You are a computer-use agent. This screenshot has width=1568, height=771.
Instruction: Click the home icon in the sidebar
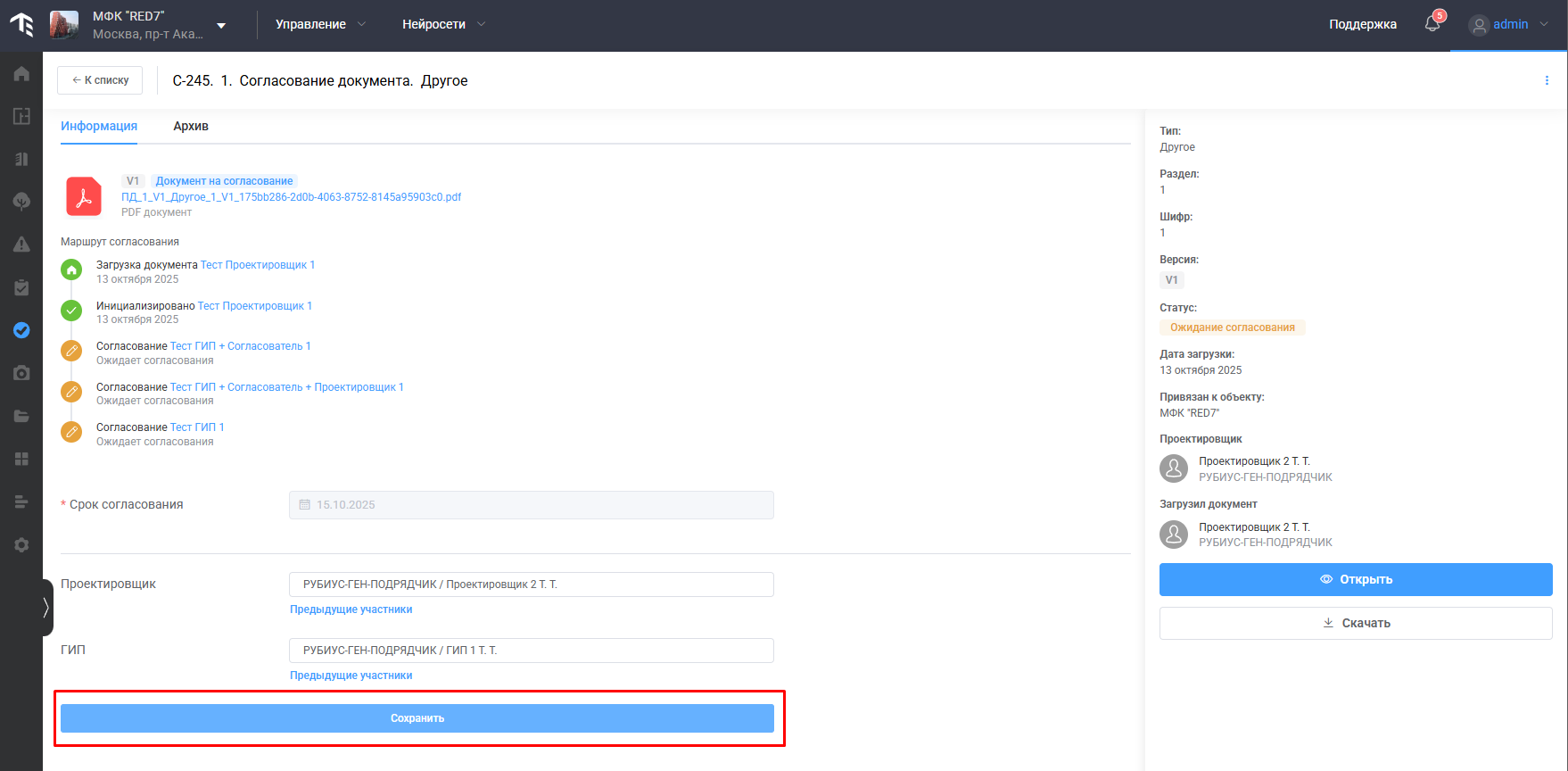(x=21, y=74)
